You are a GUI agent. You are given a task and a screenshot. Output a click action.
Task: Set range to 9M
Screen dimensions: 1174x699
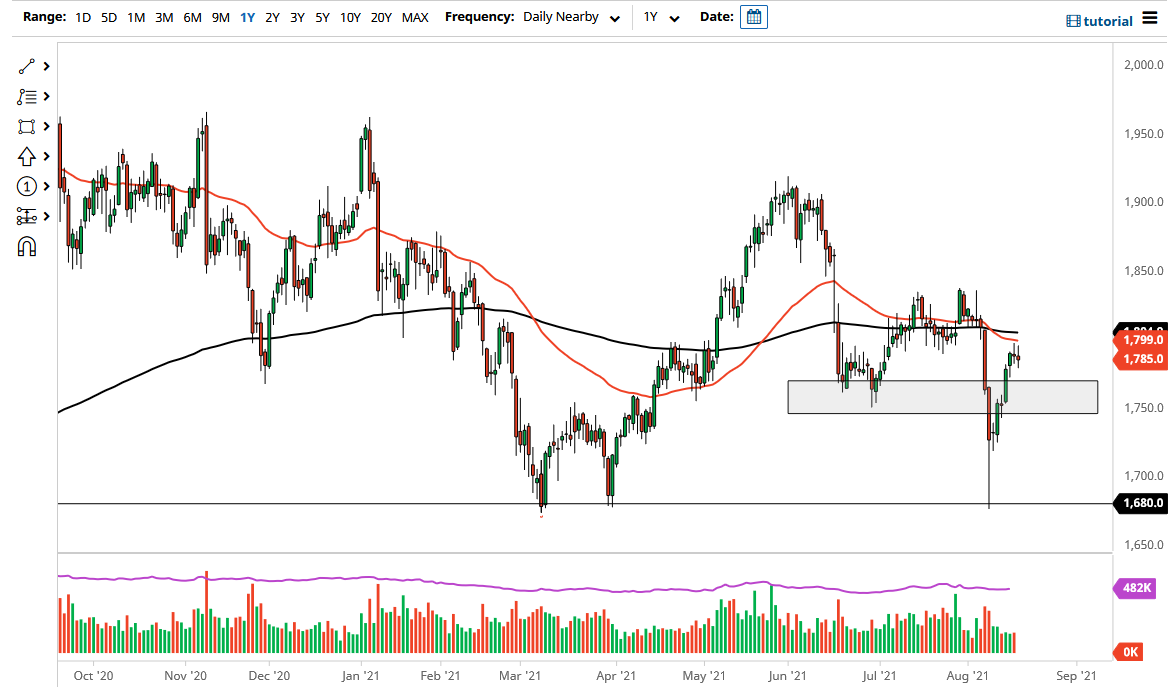(x=220, y=17)
